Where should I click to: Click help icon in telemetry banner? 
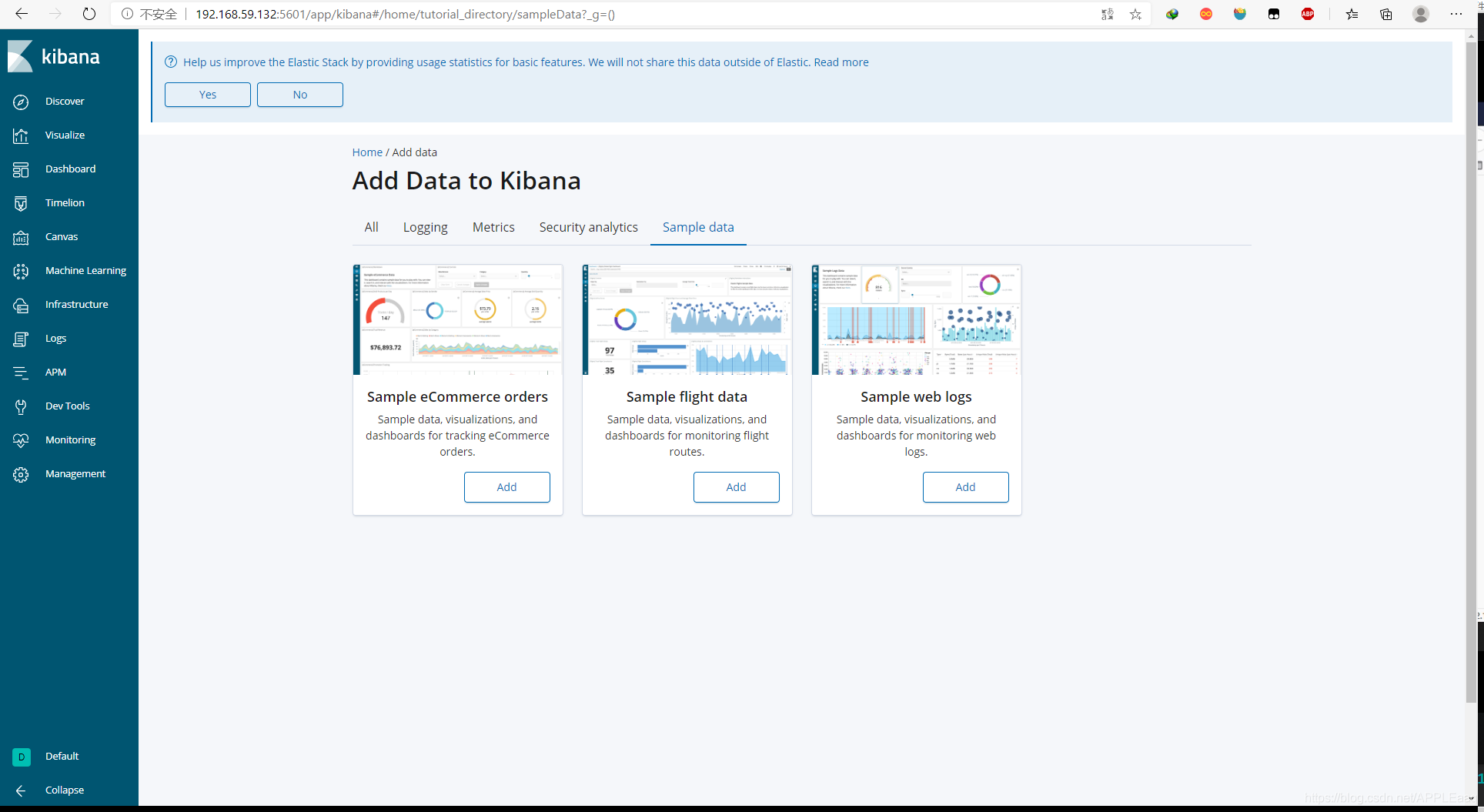pos(171,62)
